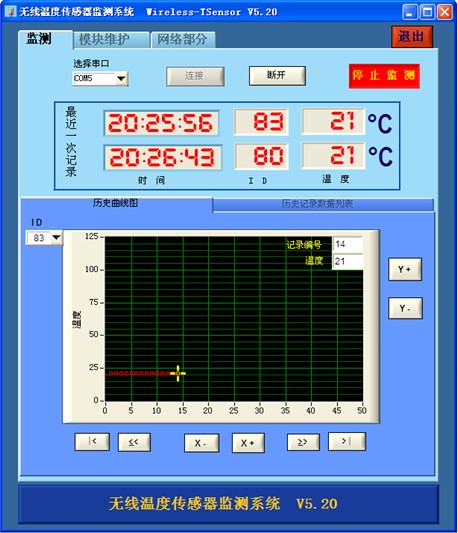Viewport: 458px width, 533px height.
Task: Click the X + zoom button
Action: point(248,443)
